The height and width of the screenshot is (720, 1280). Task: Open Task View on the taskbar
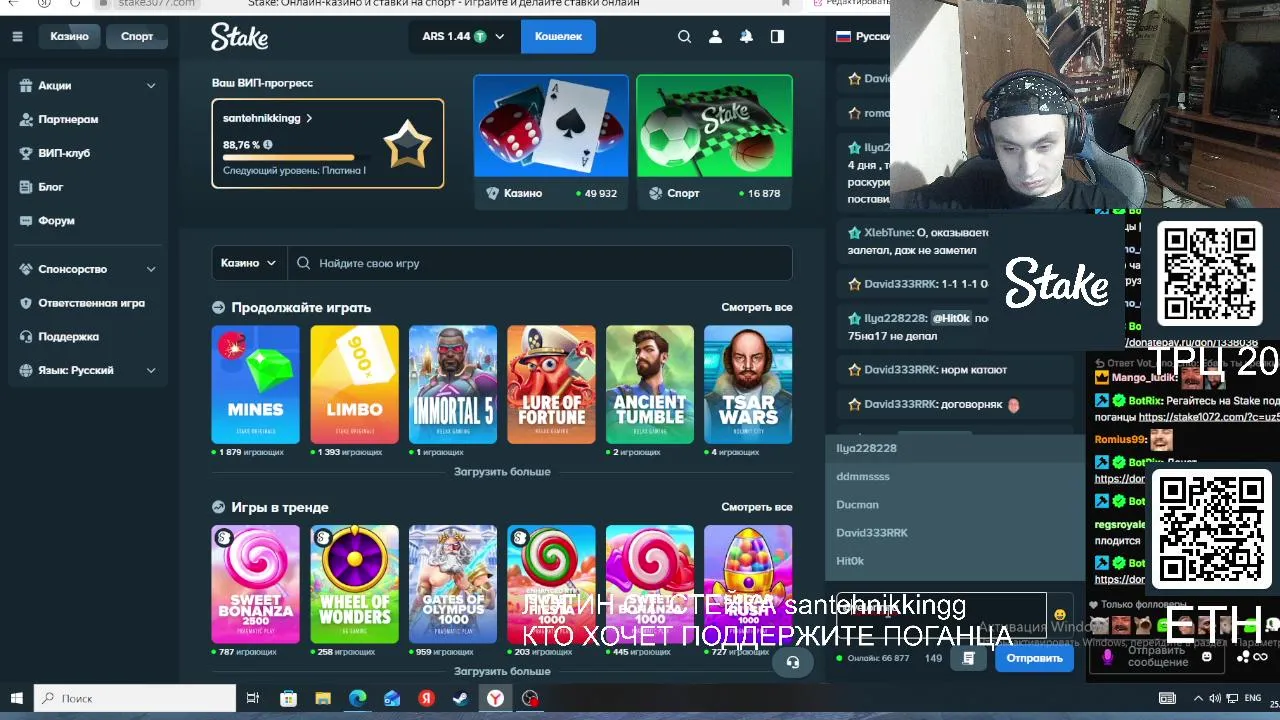pos(253,698)
